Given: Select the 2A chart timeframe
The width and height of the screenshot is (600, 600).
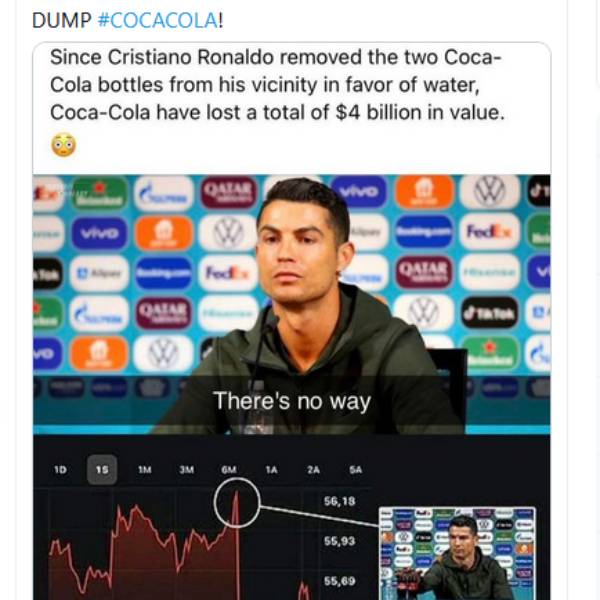Looking at the screenshot, I should [313, 469].
